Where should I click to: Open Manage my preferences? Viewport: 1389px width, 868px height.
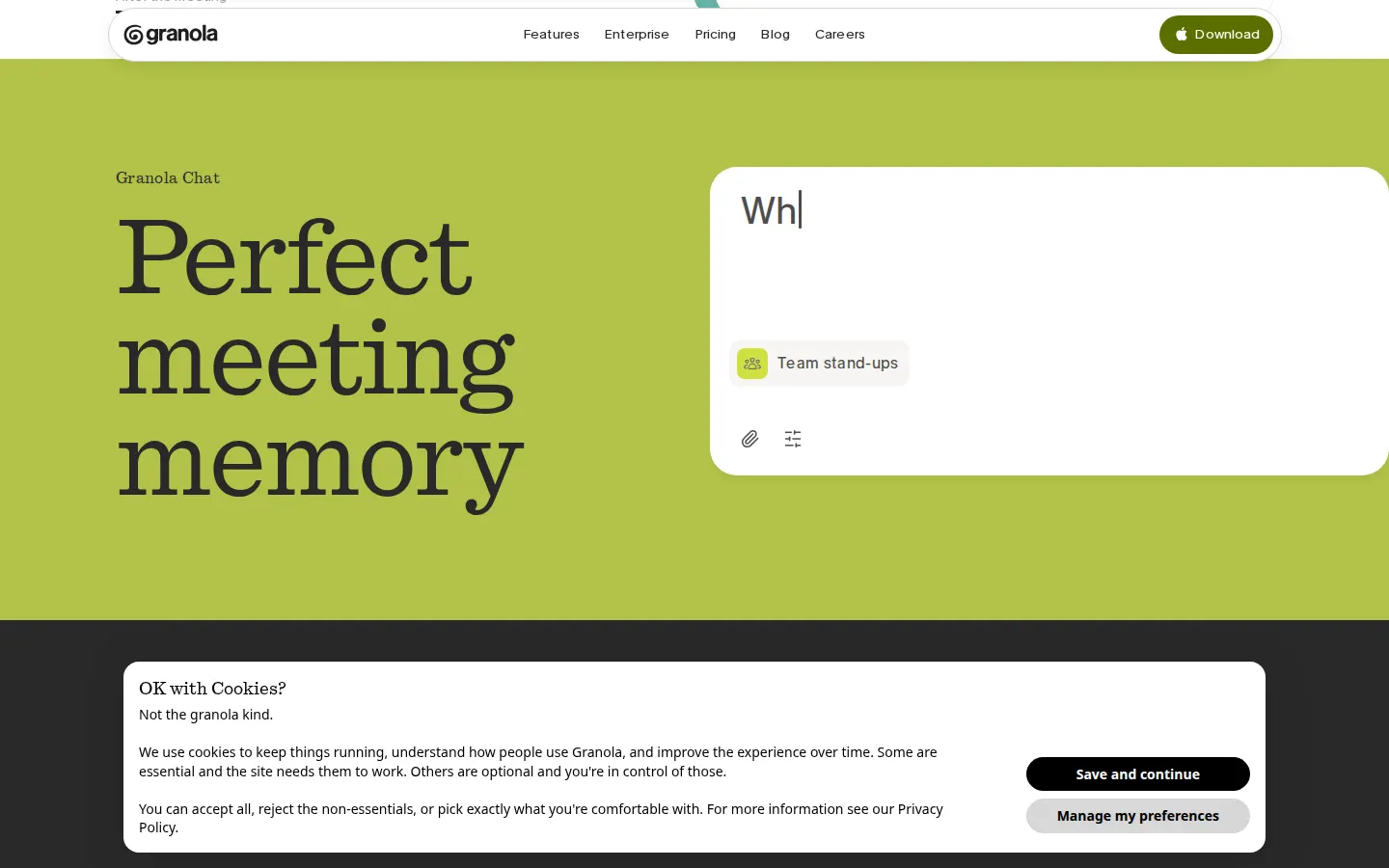click(x=1138, y=816)
